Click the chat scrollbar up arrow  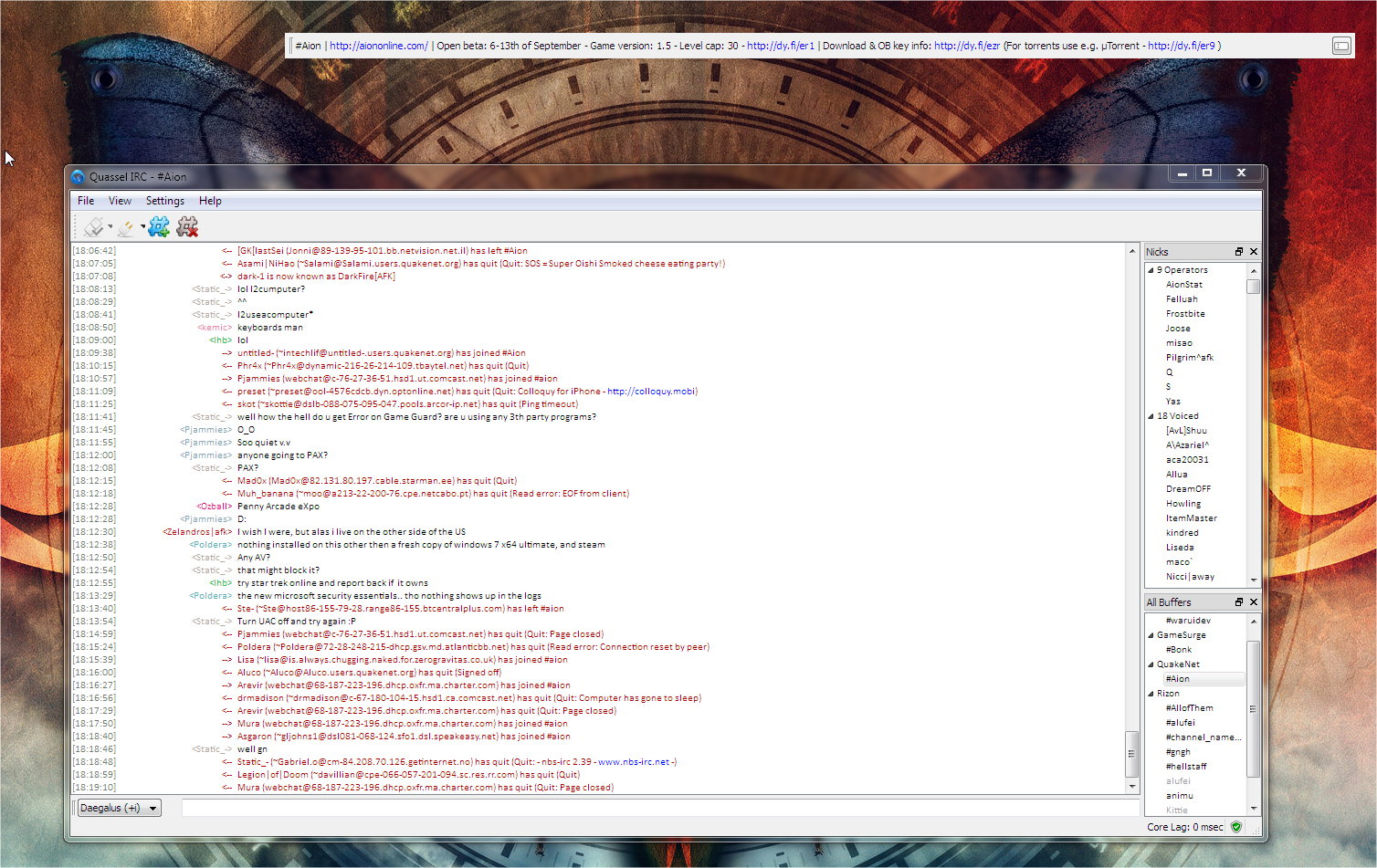pos(1132,250)
